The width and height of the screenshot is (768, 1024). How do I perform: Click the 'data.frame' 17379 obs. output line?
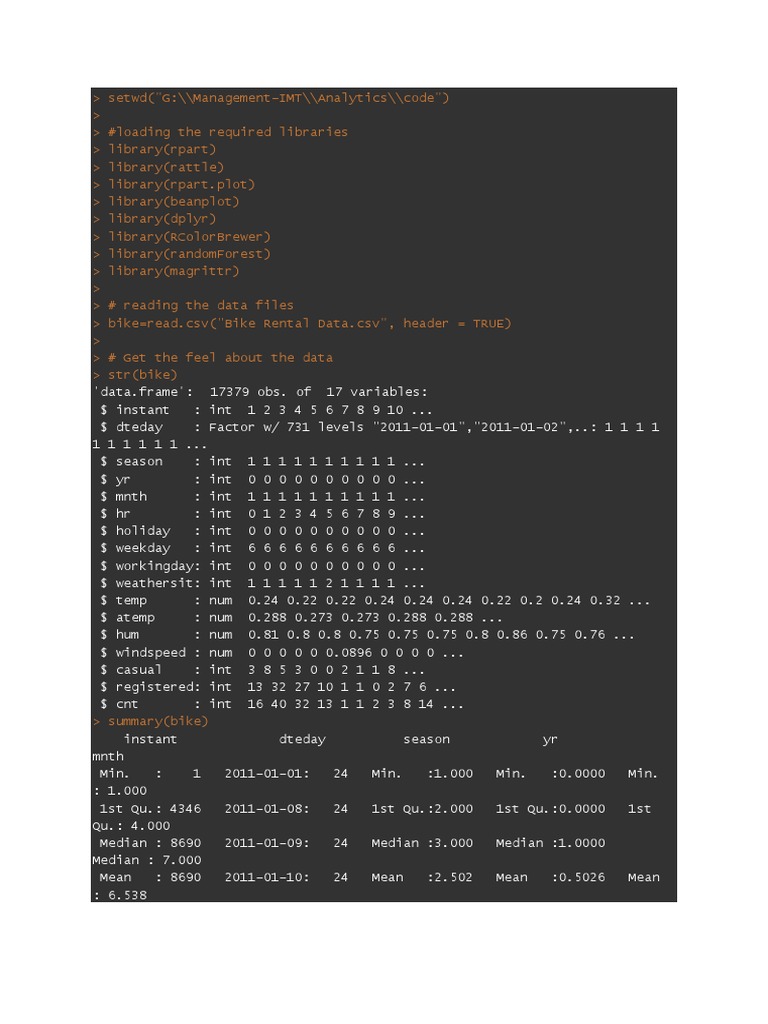point(260,392)
